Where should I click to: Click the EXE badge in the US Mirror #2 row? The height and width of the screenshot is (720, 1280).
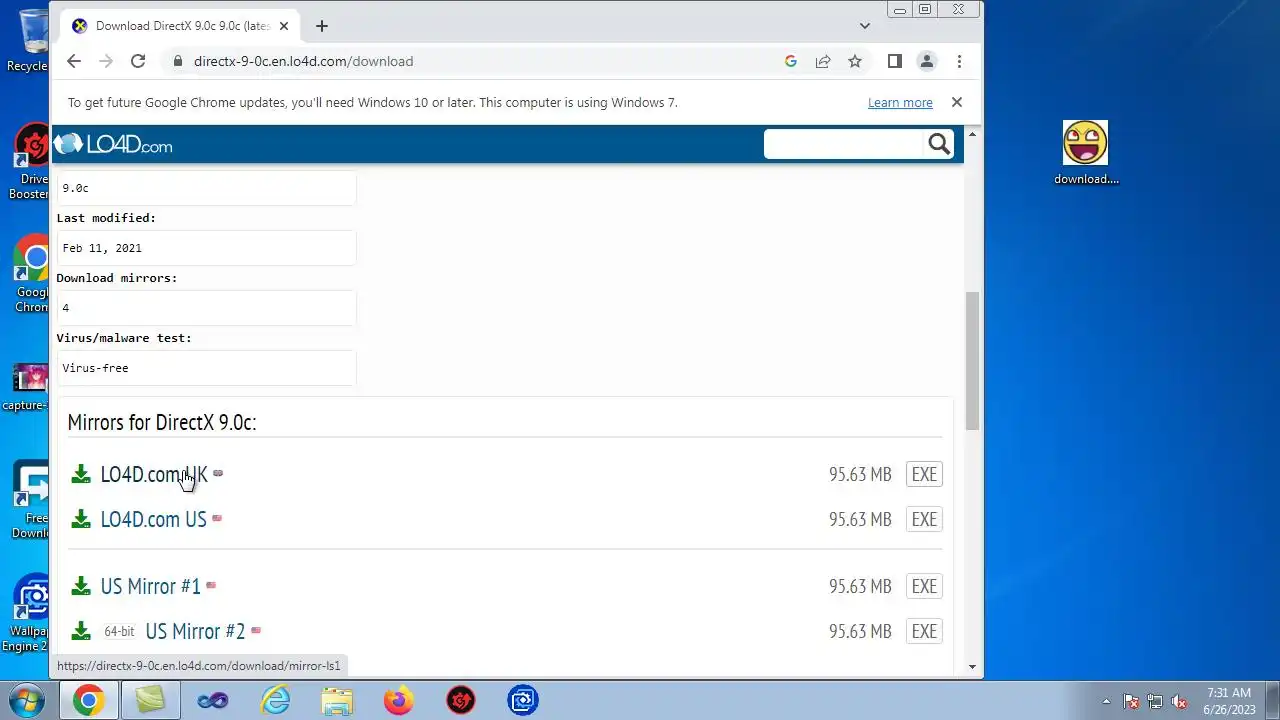[924, 631]
